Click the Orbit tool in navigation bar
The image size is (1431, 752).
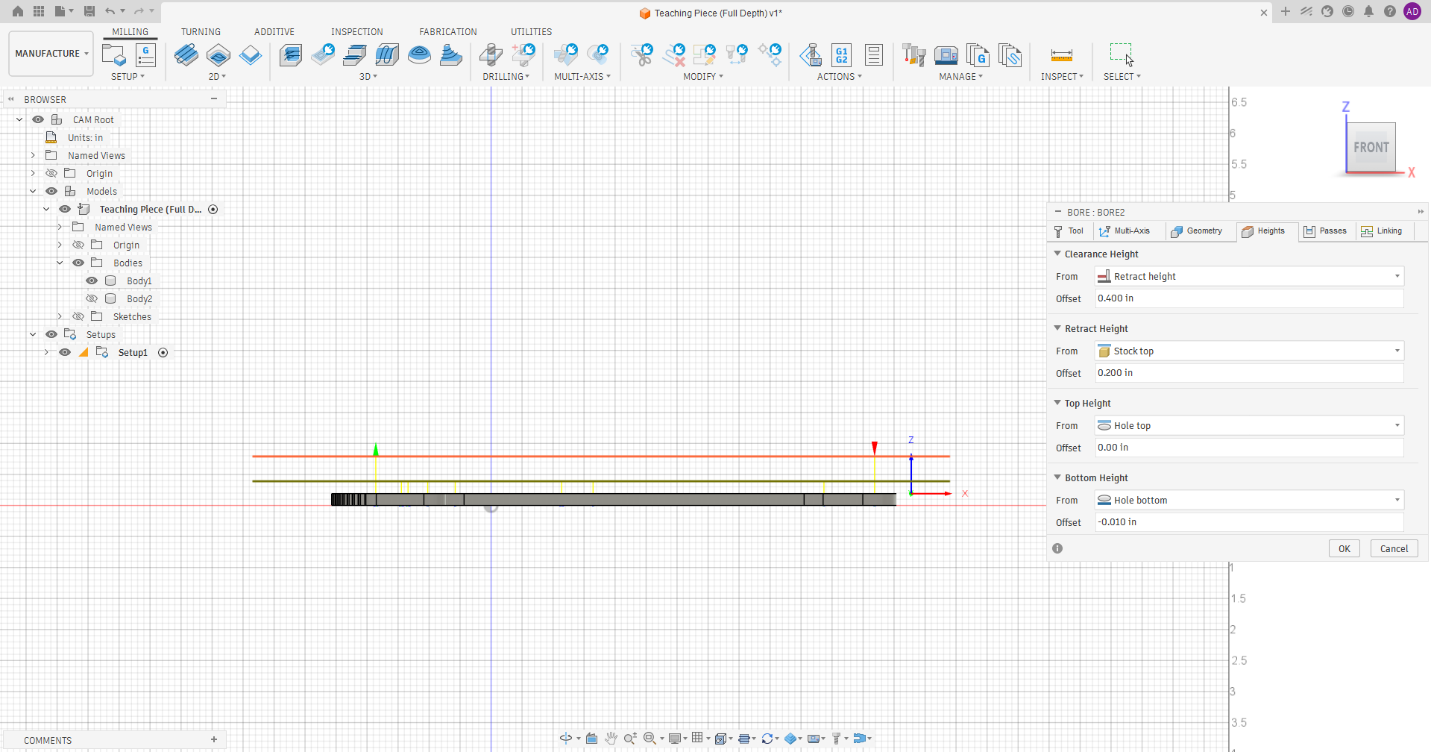tap(567, 738)
